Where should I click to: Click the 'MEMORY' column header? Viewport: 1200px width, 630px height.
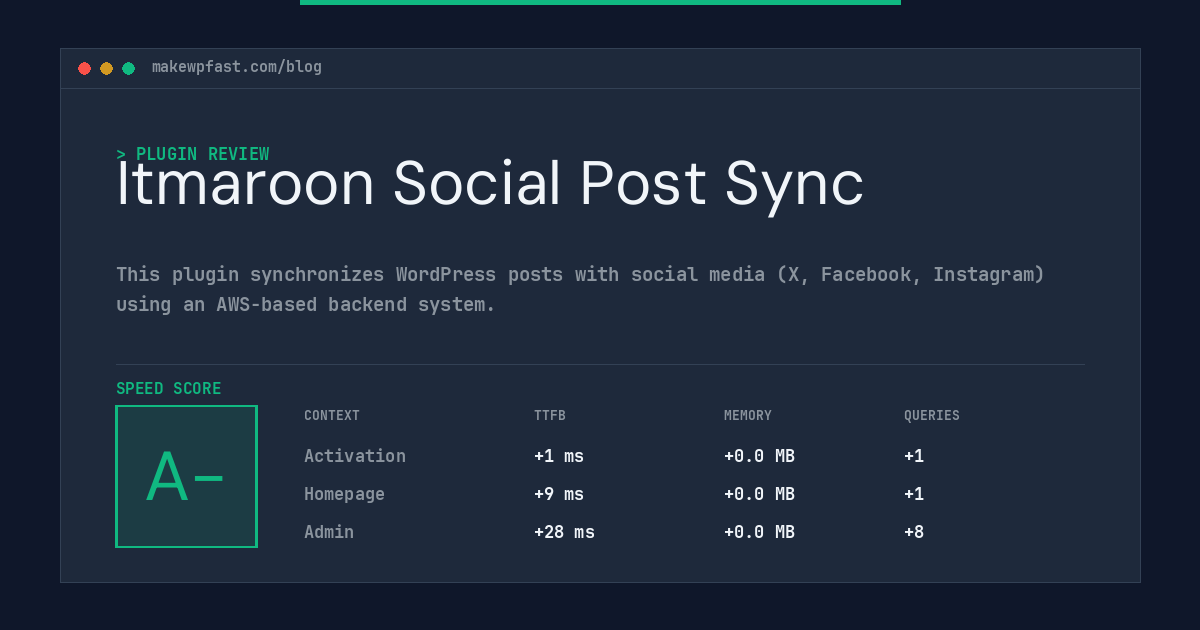tap(748, 416)
